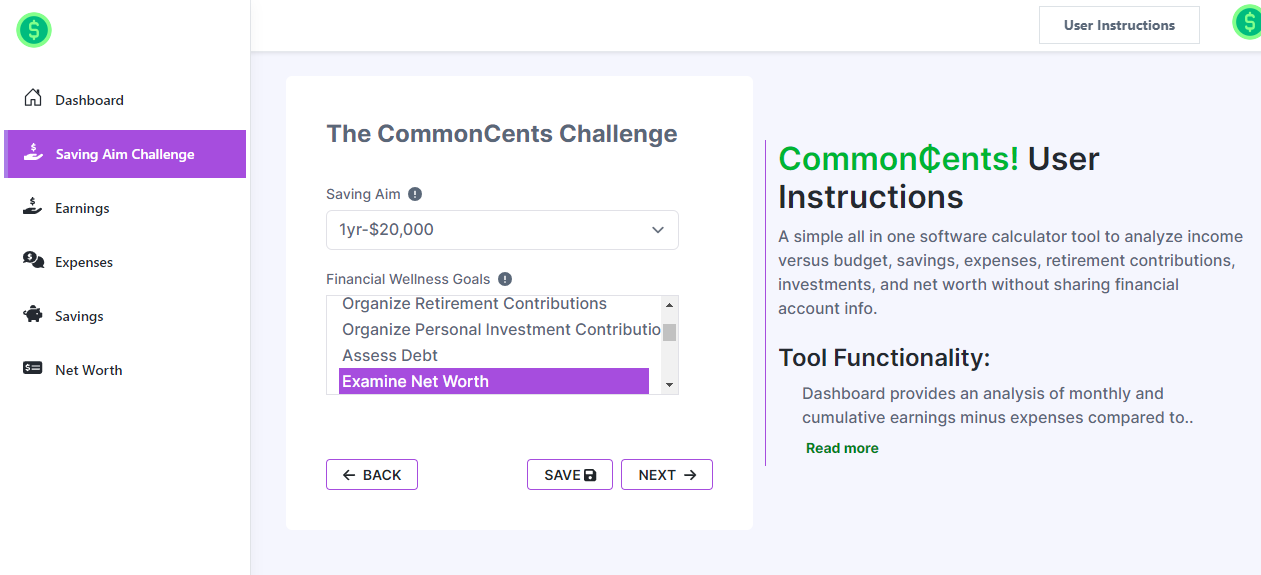Click the BACK button

(372, 475)
